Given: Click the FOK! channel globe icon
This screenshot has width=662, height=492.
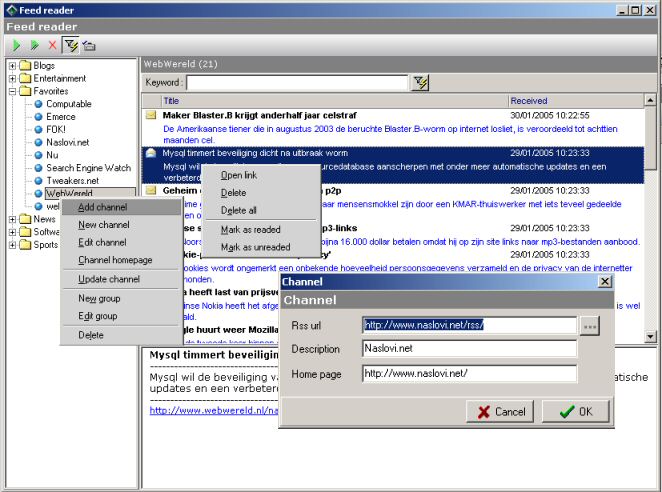Looking at the screenshot, I should point(38,129).
